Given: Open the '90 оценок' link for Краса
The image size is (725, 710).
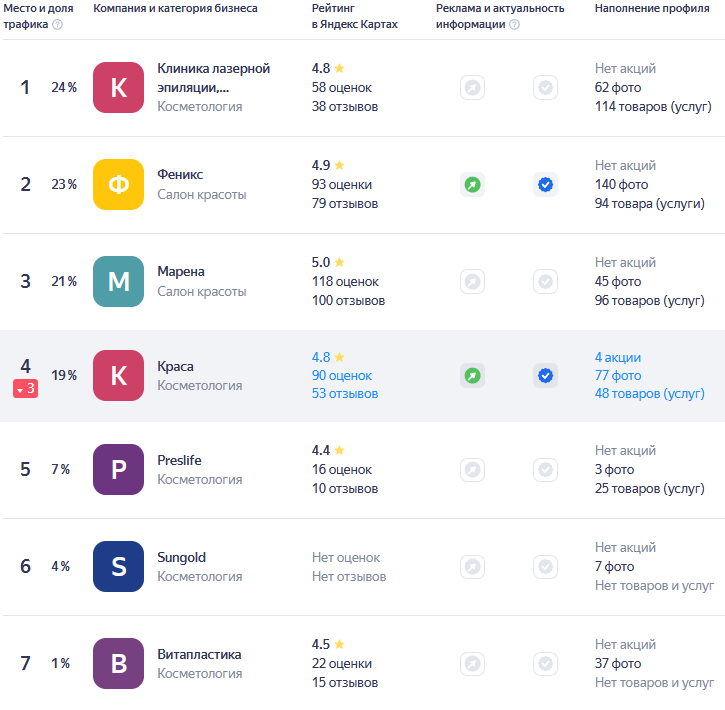Looking at the screenshot, I should 342,375.
